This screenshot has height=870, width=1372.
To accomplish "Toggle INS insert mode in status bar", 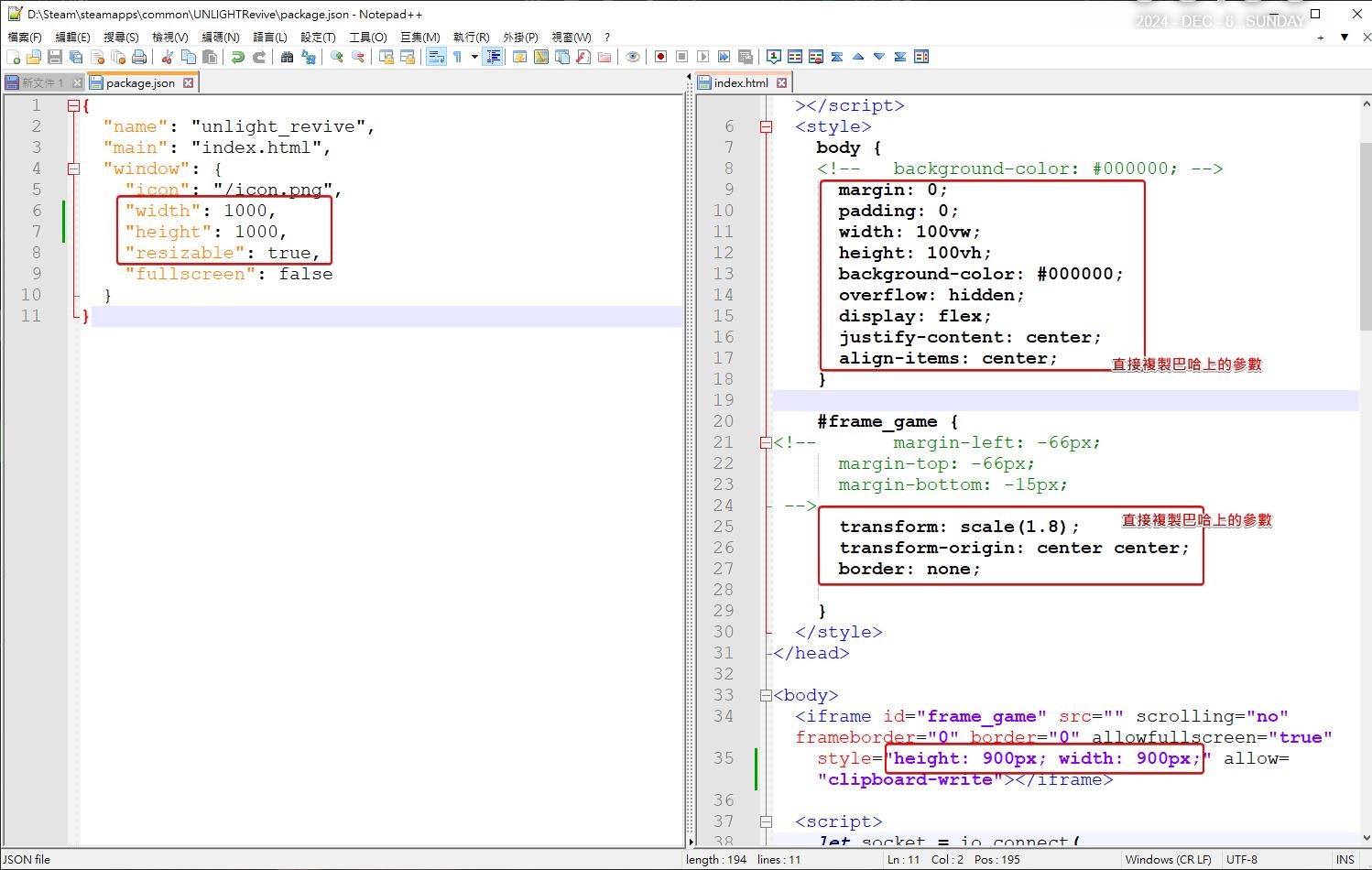I will tap(1345, 859).
